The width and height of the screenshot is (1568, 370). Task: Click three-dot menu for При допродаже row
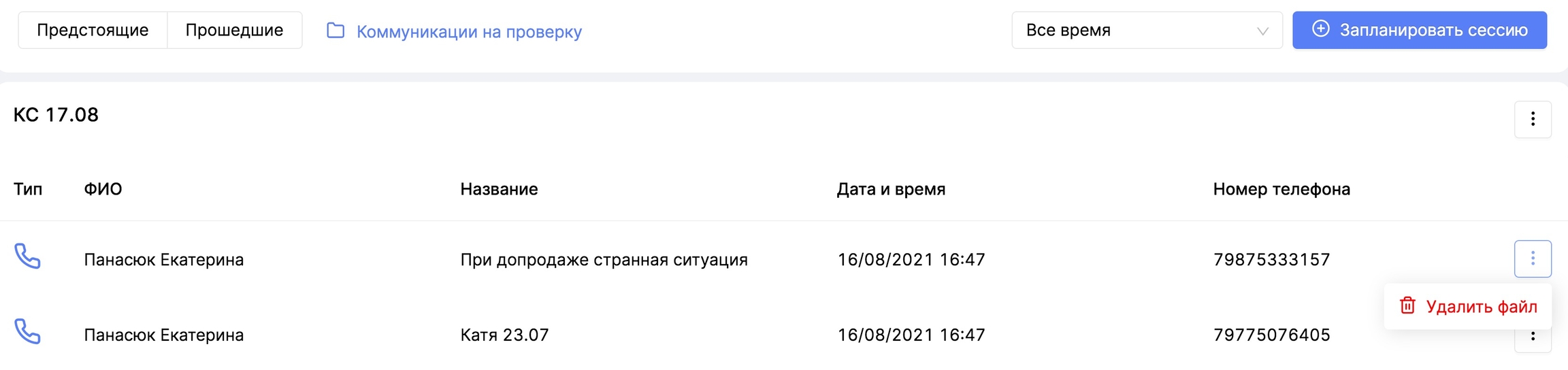click(x=1533, y=258)
